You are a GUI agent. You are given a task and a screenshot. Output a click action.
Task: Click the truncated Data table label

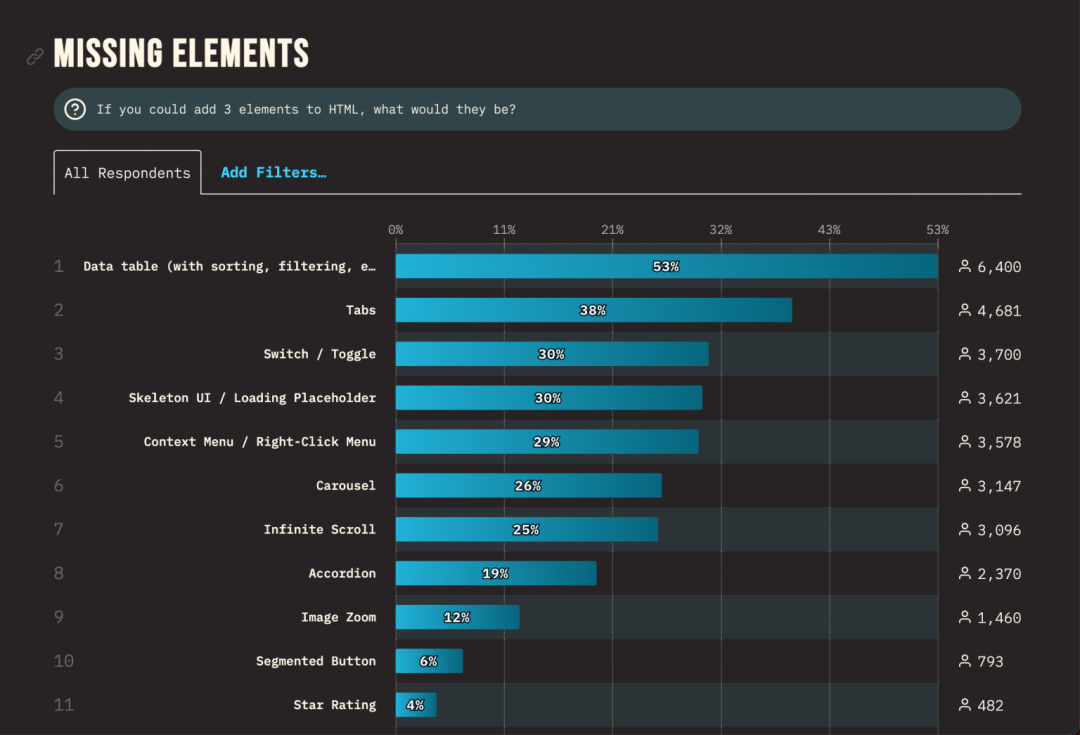(x=230, y=266)
